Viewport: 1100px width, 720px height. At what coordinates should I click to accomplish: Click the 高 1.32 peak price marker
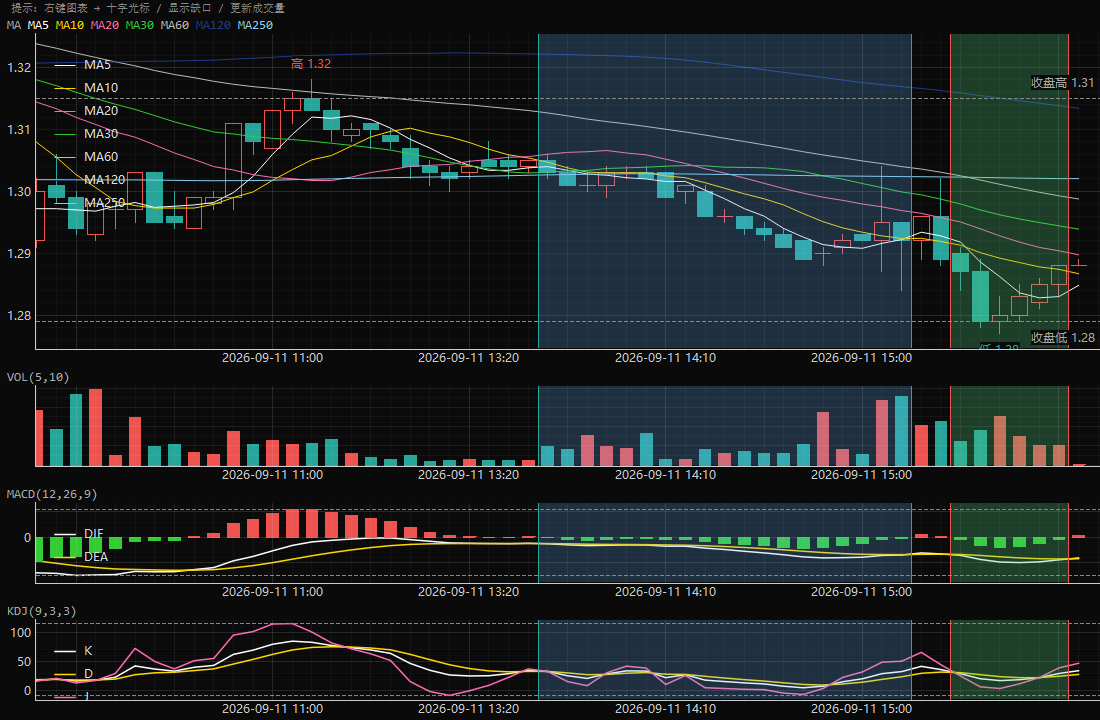[311, 64]
